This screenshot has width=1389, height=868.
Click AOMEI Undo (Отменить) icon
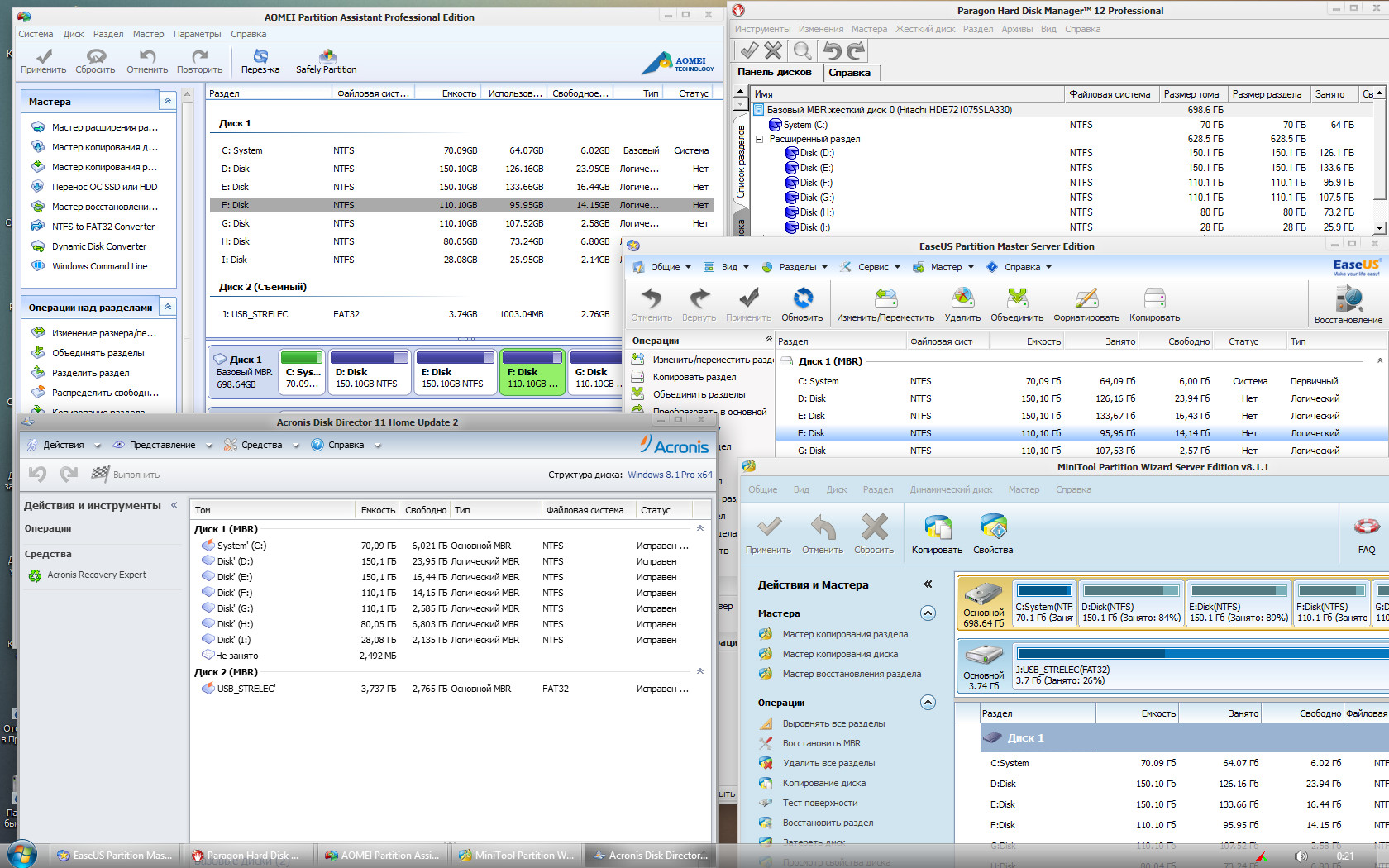147,56
